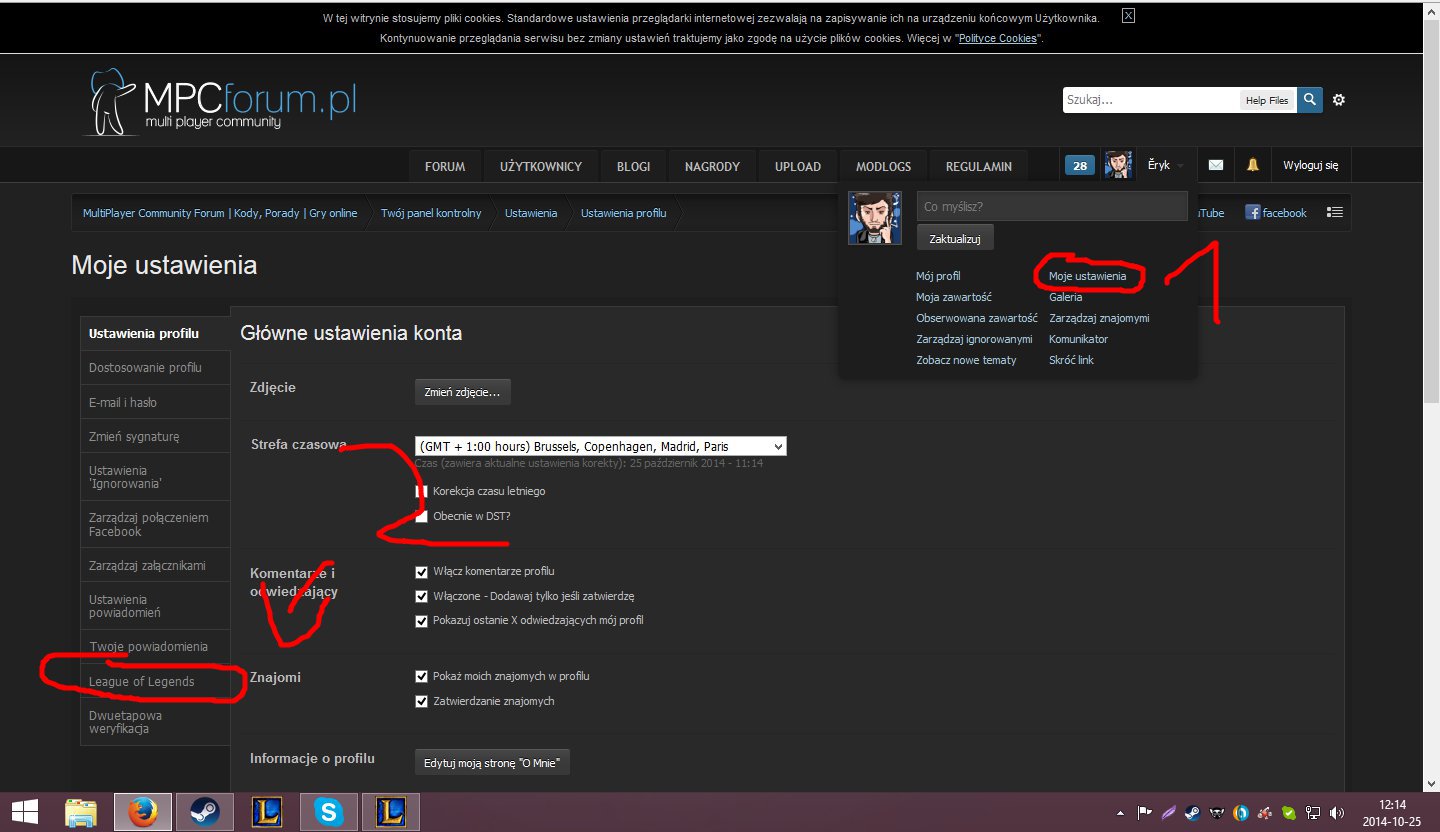Open the messages envelope icon
The height and width of the screenshot is (832, 1440).
(x=1215, y=166)
